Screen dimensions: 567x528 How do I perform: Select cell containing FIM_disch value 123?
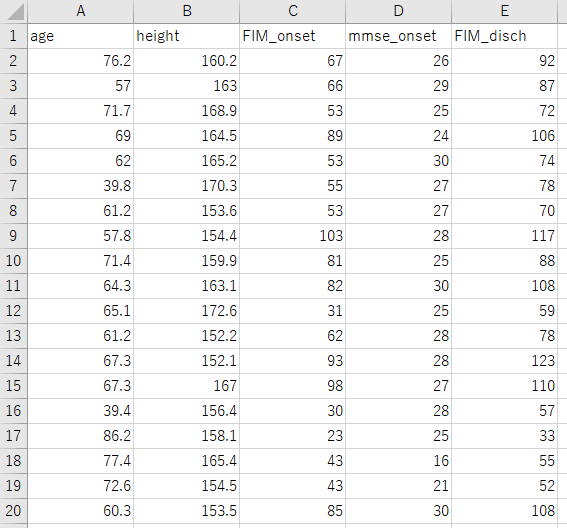[x=504, y=361]
